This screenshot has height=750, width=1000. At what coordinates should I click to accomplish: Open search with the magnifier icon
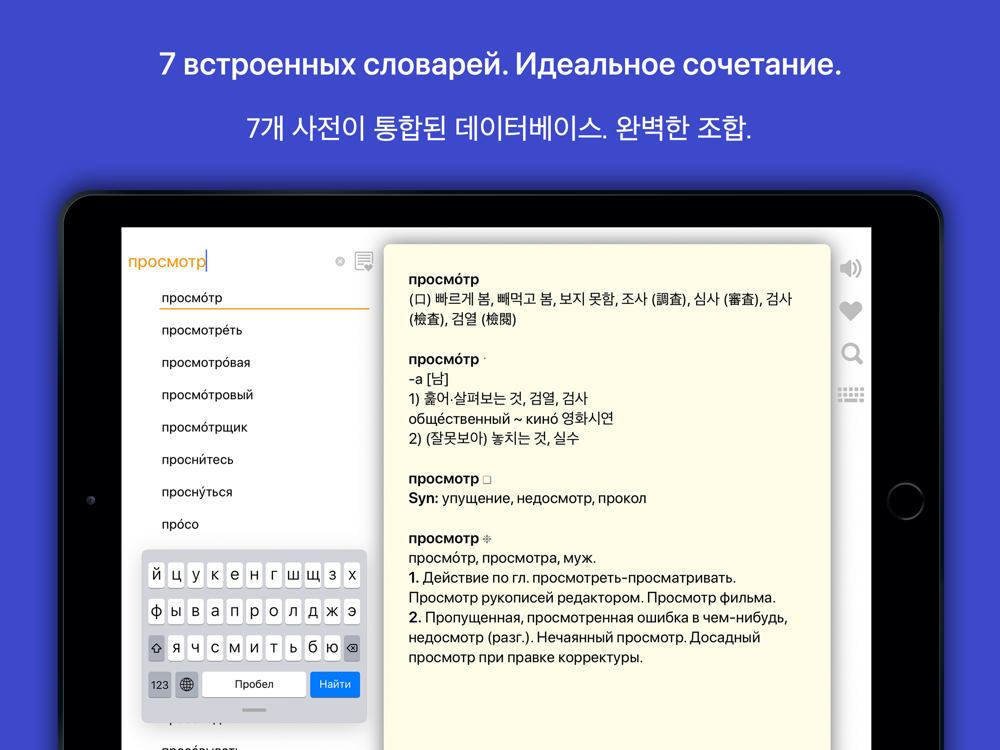(x=851, y=353)
